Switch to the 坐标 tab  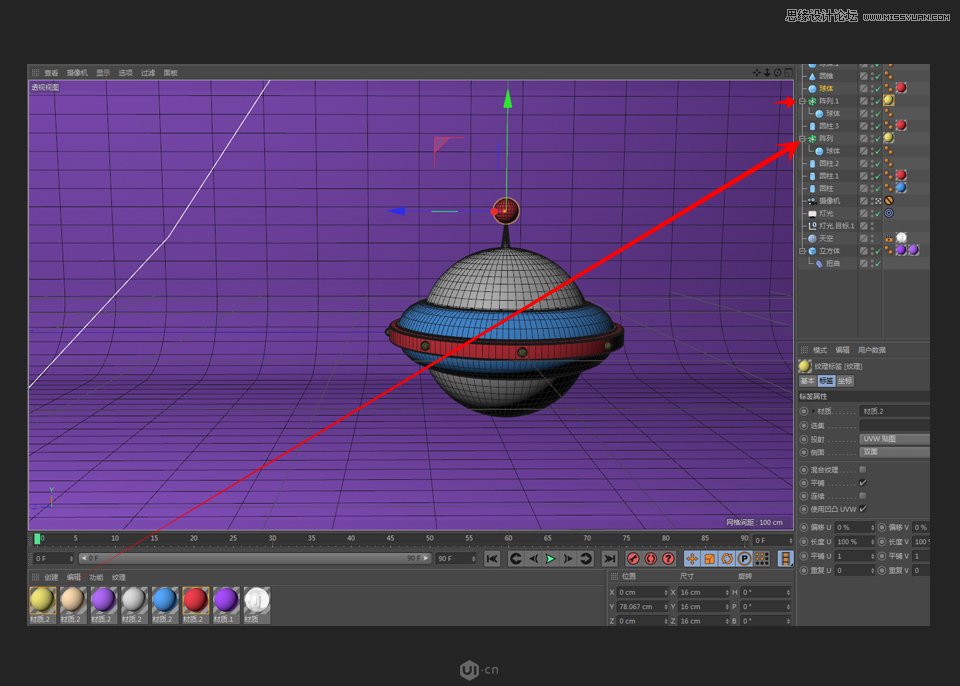click(846, 381)
